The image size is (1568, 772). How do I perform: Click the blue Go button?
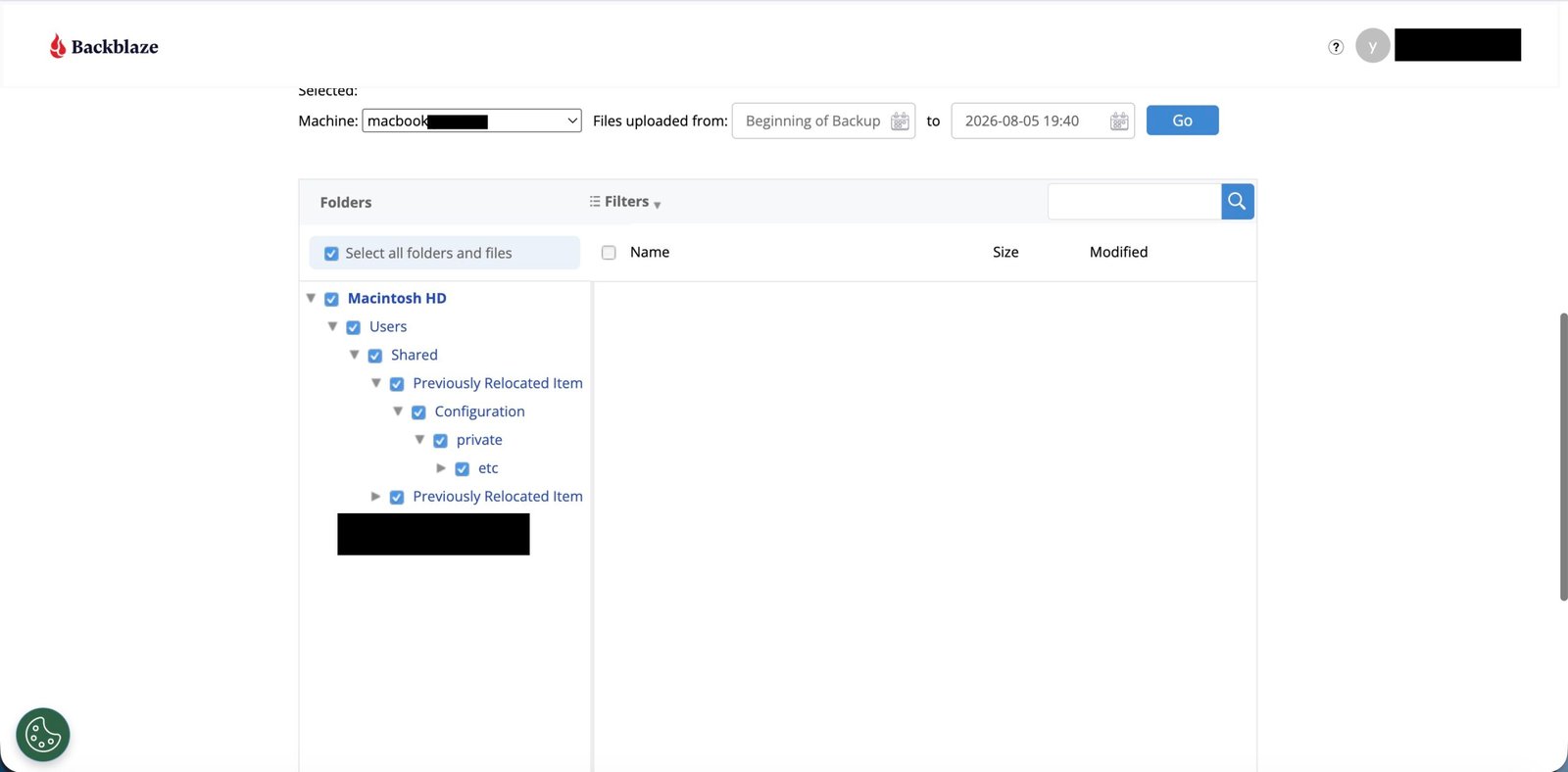click(x=1182, y=121)
